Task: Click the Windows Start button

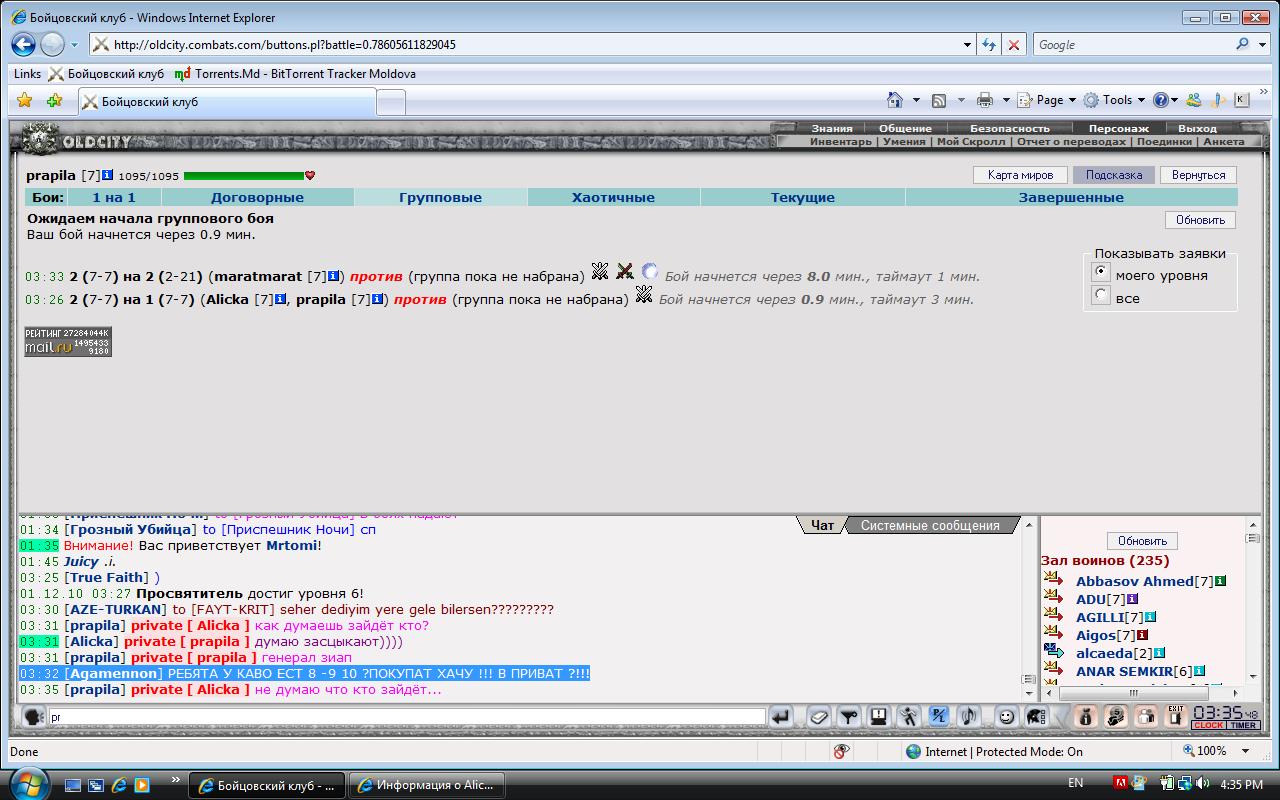Action: pos(27,783)
